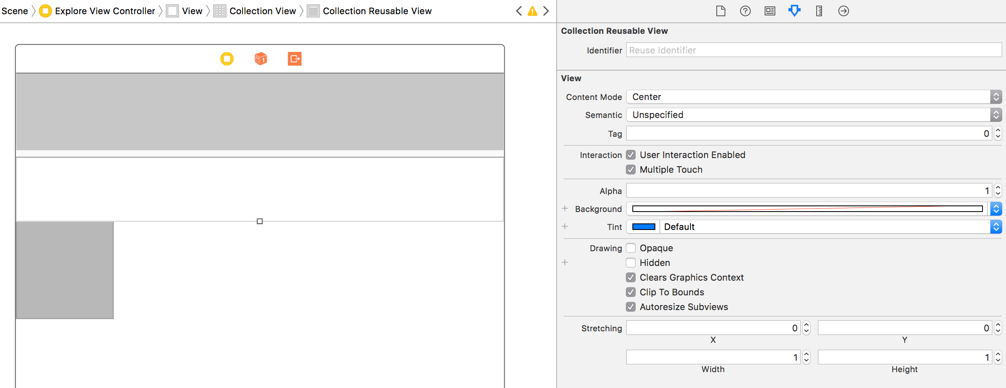The width and height of the screenshot is (1006, 388).
Task: Click the yellow view controller icon in scene dock
Action: tap(226, 59)
